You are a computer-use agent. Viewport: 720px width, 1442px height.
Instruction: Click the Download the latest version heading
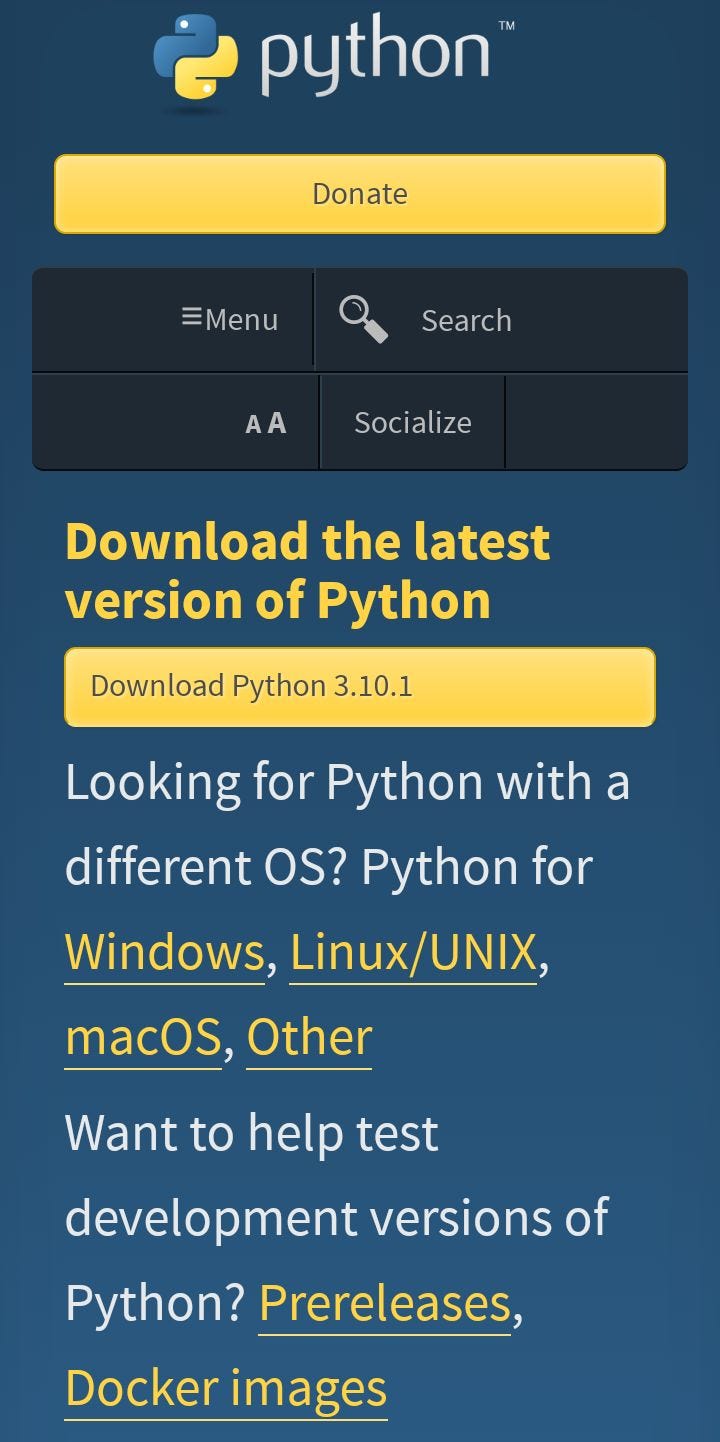307,569
